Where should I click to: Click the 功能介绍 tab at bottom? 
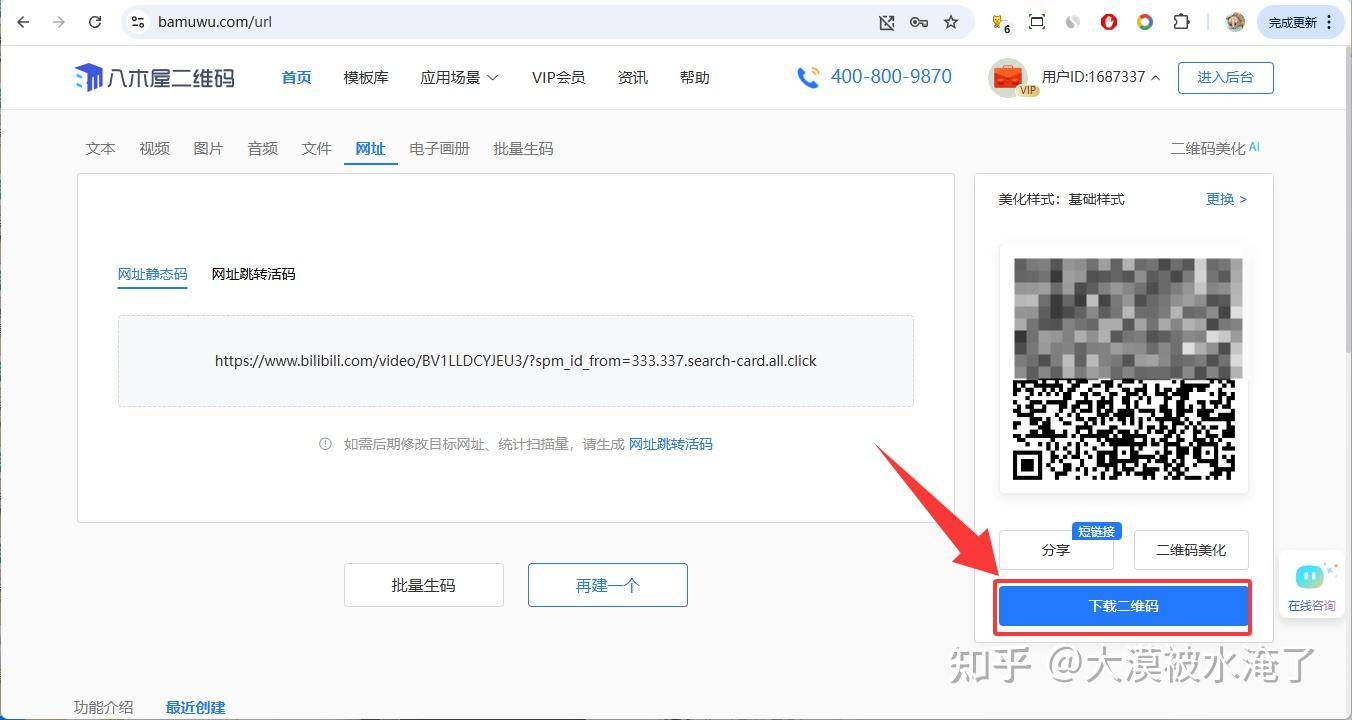coord(103,707)
